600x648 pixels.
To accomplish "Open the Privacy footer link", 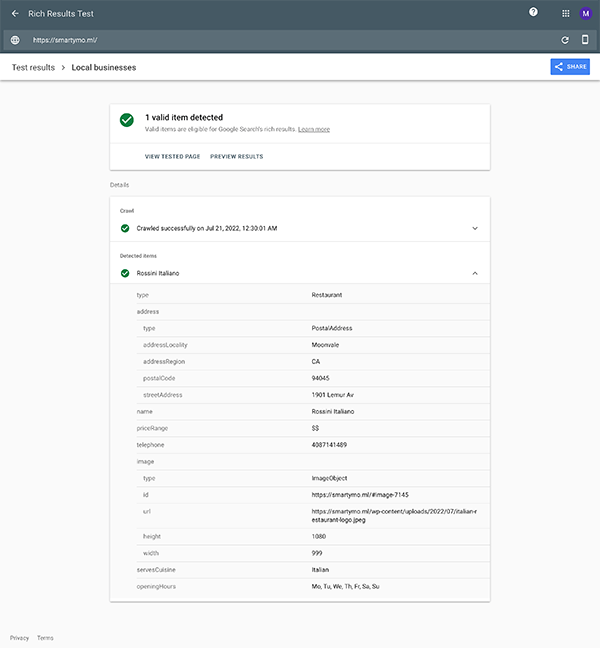I will tap(19, 638).
